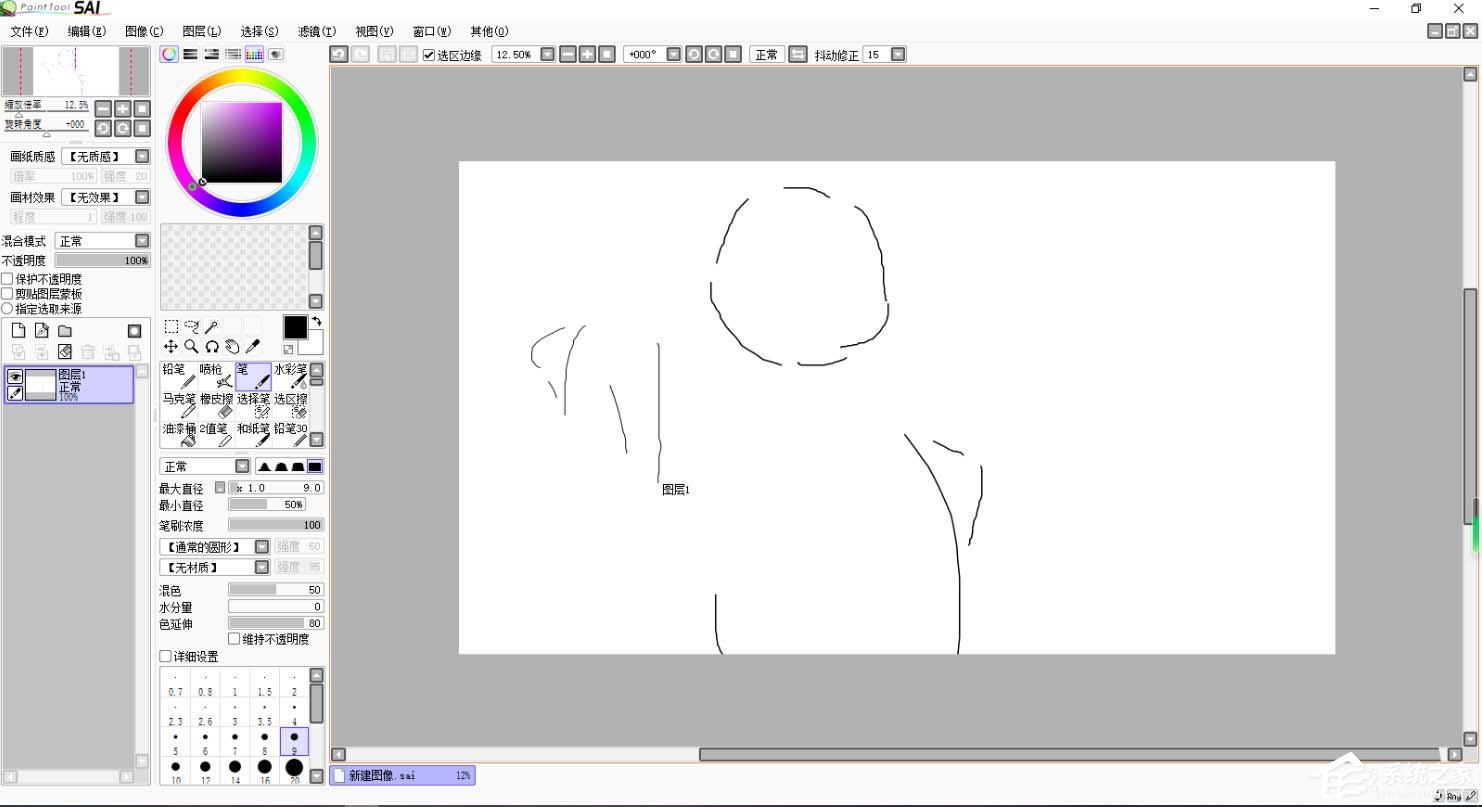Select the rectangular selection tool
The width and height of the screenshot is (1482, 807).
(x=171, y=327)
